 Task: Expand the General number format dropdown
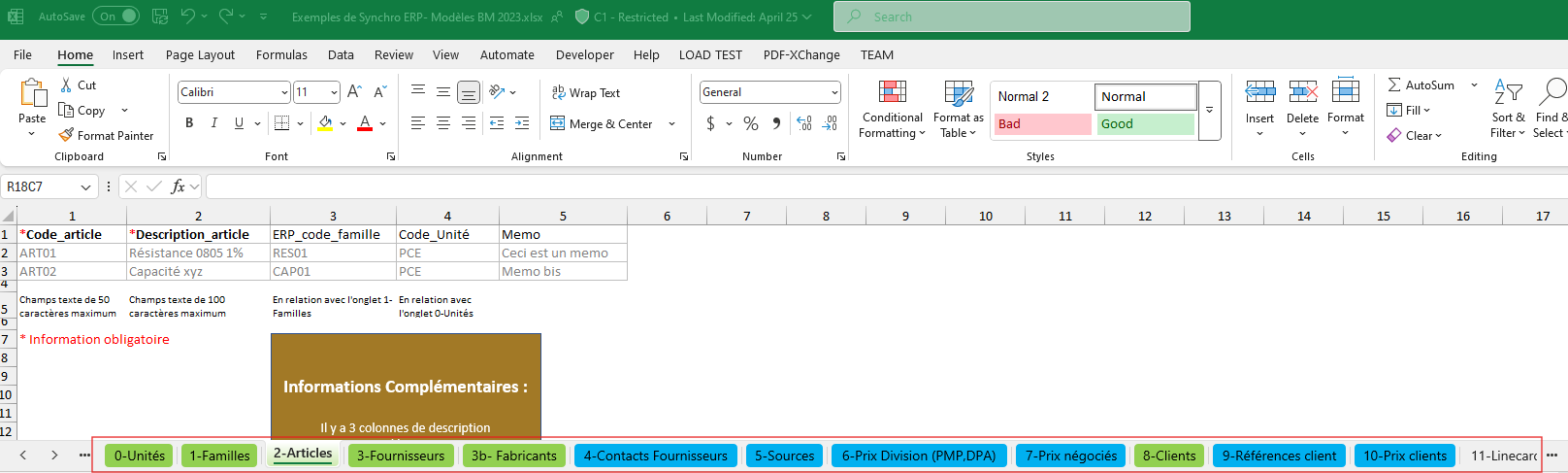pos(834,92)
